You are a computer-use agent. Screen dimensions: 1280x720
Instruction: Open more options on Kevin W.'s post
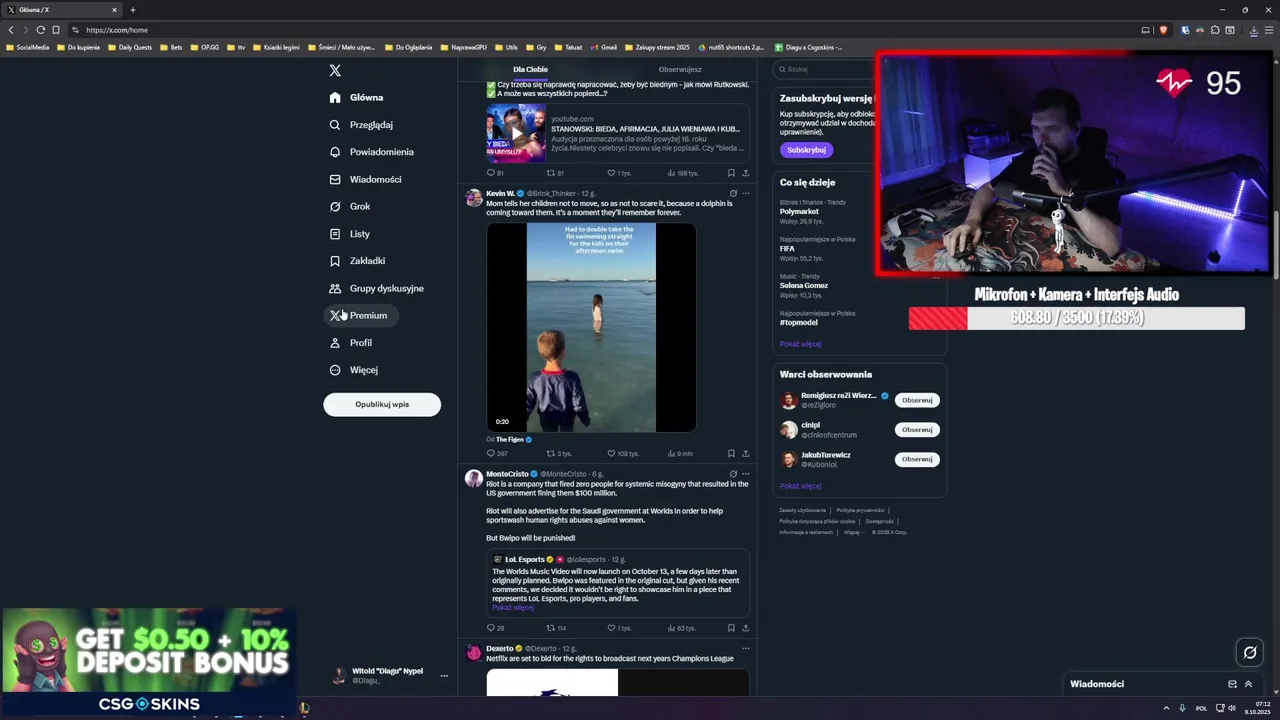(746, 193)
